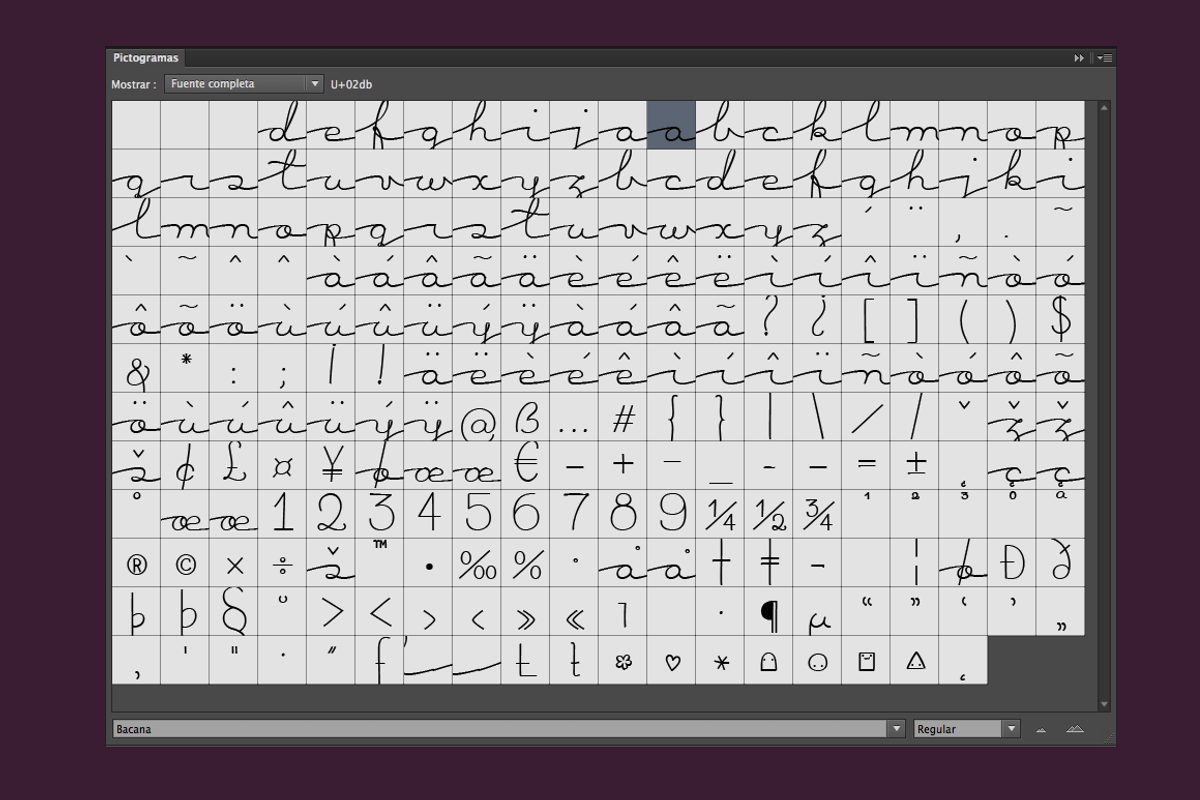Select the ? question mark glyph
Image resolution: width=1200 pixels, height=800 pixels.
tap(769, 320)
